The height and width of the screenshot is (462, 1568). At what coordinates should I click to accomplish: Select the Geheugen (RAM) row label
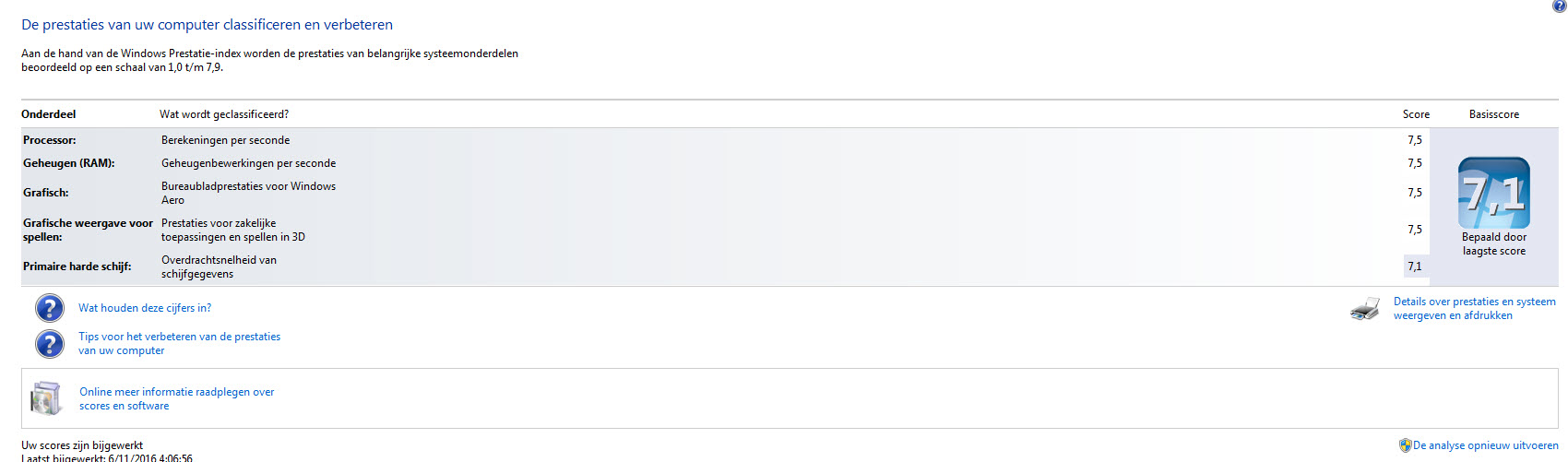69,163
